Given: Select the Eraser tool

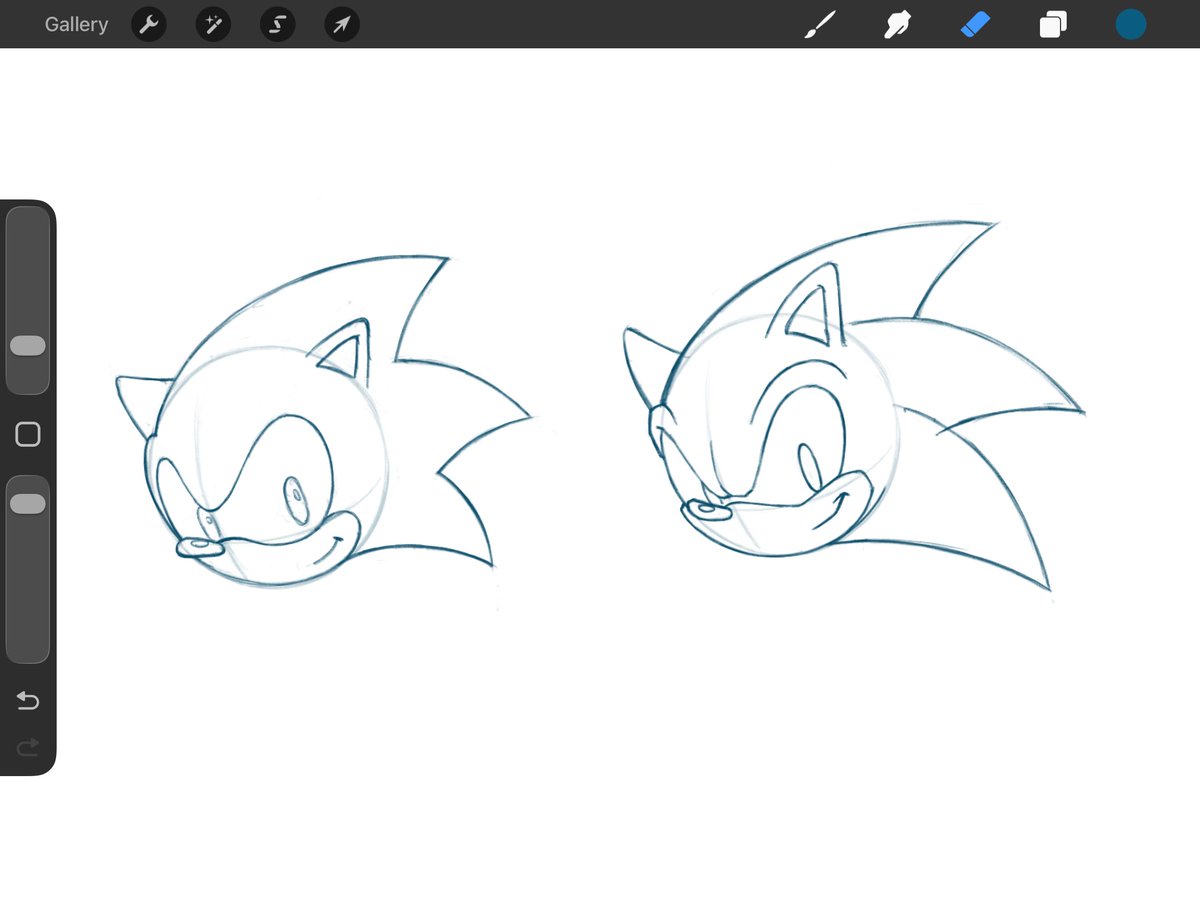Looking at the screenshot, I should coord(975,25).
